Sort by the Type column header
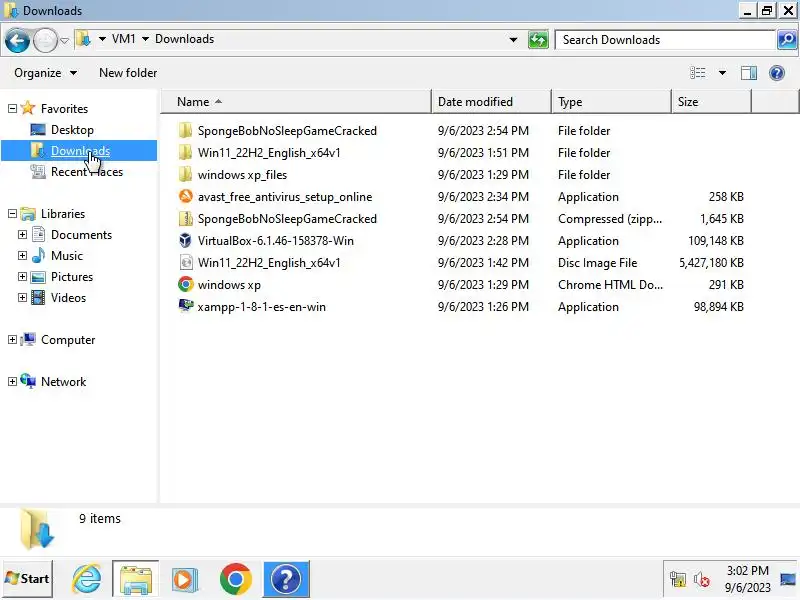 (x=611, y=102)
